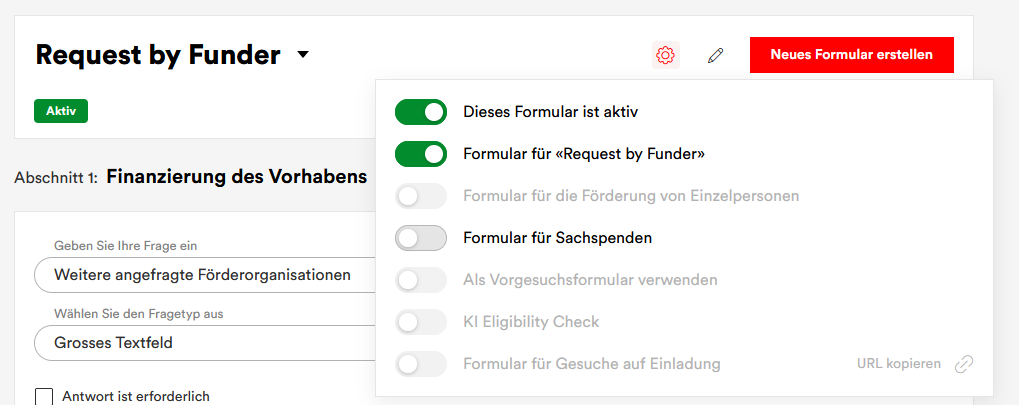Viewport: 1019px width, 405px height.
Task: Check the 'Antwort ist erforderlich' checkbox
Action: [44, 397]
